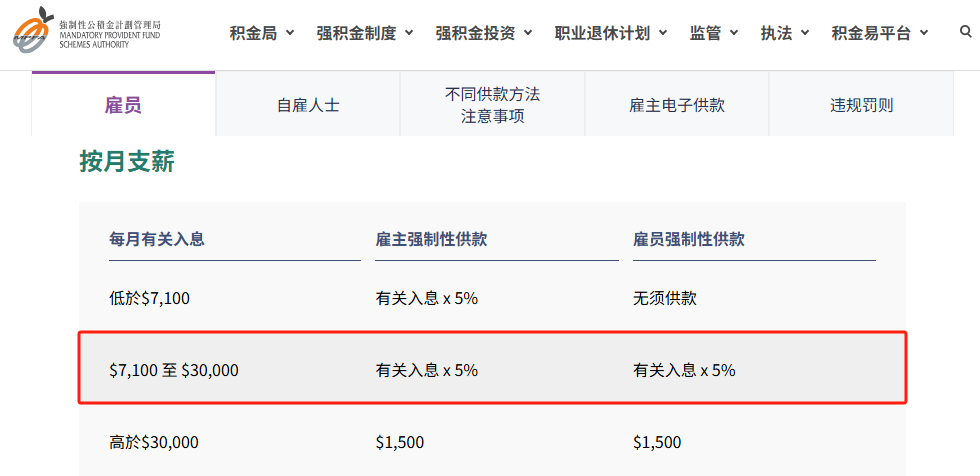980x476 pixels.
Task: Select the 监管 menu item
Action: [x=714, y=33]
